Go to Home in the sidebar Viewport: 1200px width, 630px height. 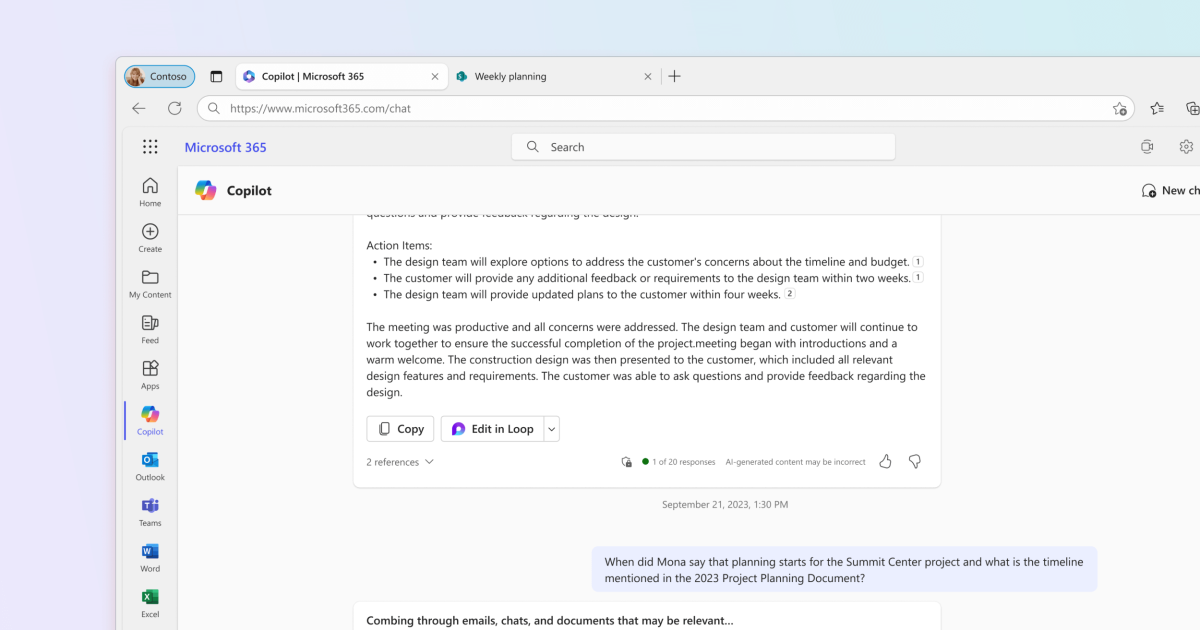coord(150,192)
